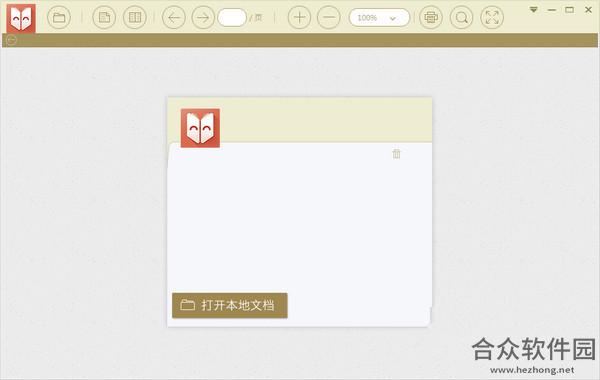The image size is (600, 380).
Task: Enter fullscreen mode icon
Action: point(492,18)
